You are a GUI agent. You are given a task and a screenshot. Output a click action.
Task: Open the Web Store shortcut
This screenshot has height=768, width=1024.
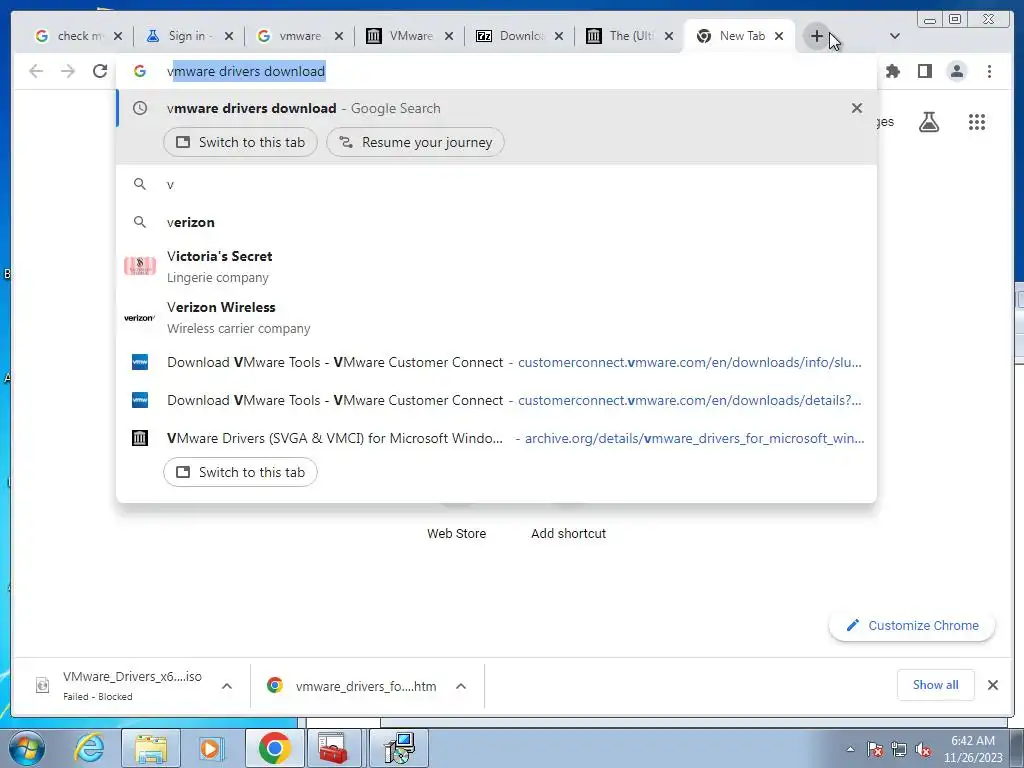point(456,533)
